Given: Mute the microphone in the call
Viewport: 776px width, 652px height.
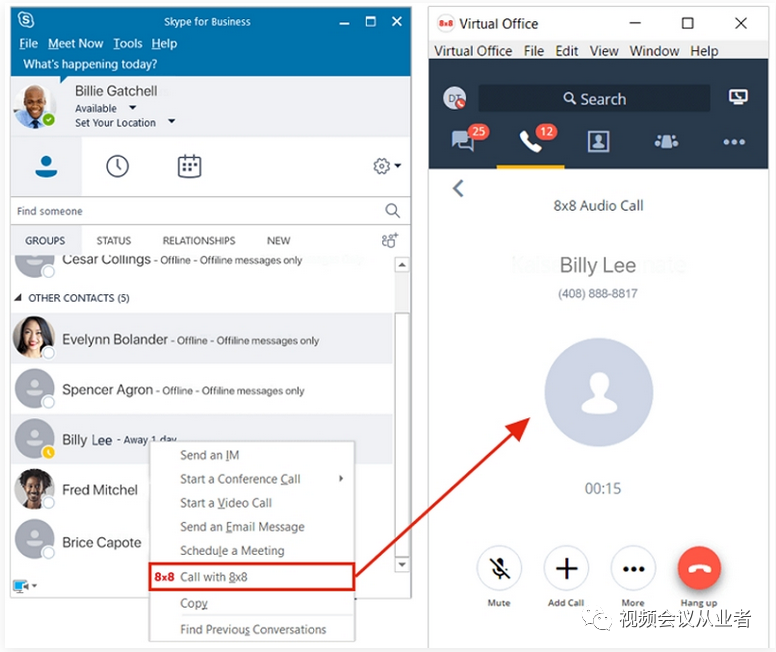Looking at the screenshot, I should (499, 568).
